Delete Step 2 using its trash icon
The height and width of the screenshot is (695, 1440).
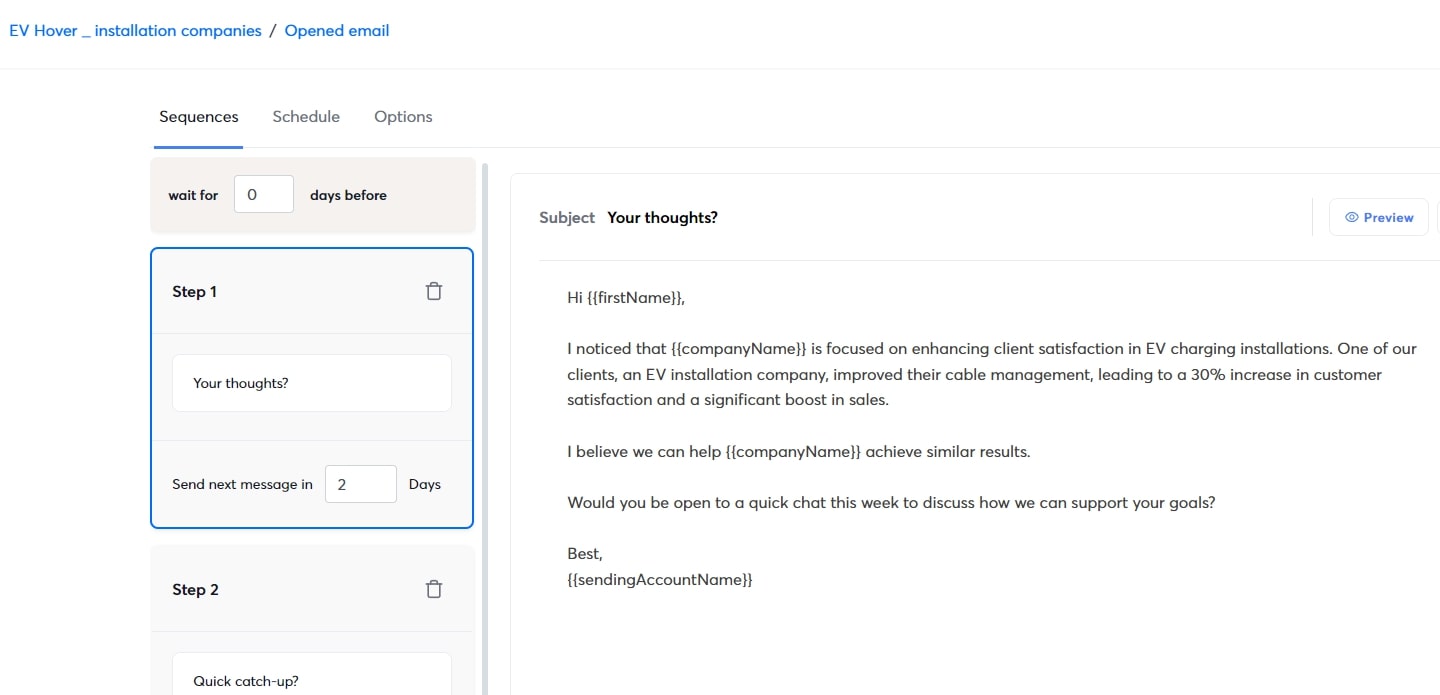(433, 589)
